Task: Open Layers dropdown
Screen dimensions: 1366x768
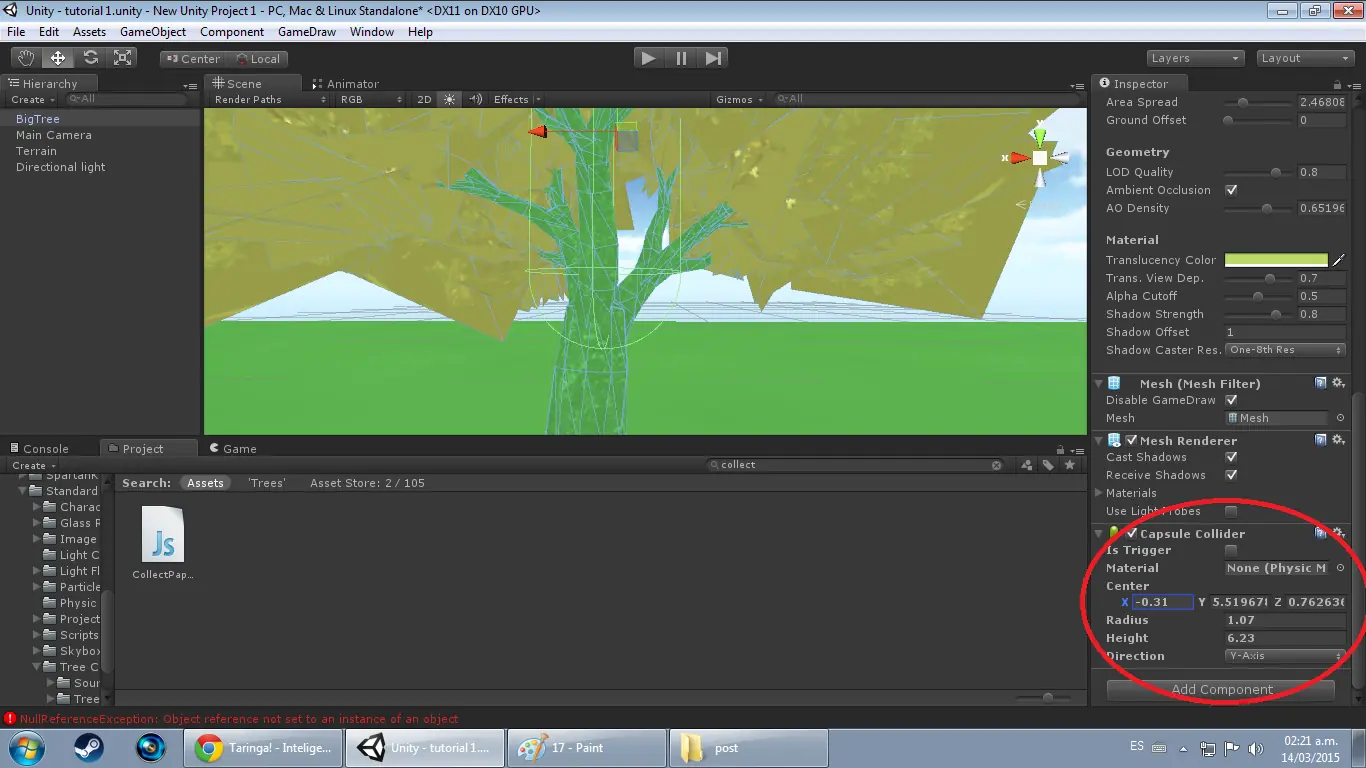Action: 1196,58
